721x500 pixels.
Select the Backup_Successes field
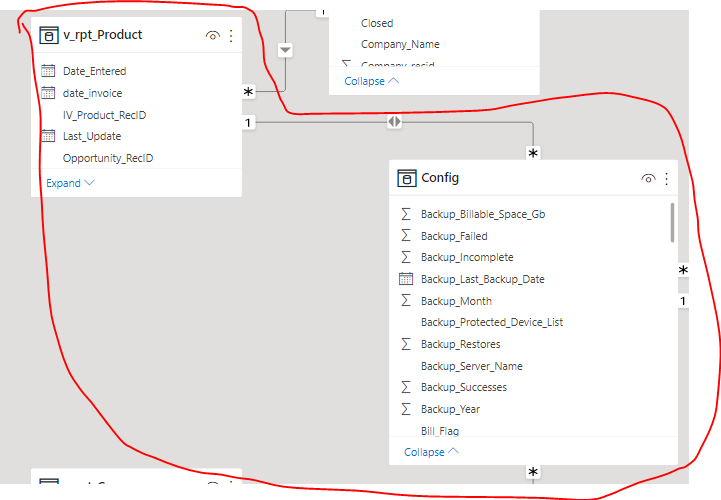pos(464,387)
